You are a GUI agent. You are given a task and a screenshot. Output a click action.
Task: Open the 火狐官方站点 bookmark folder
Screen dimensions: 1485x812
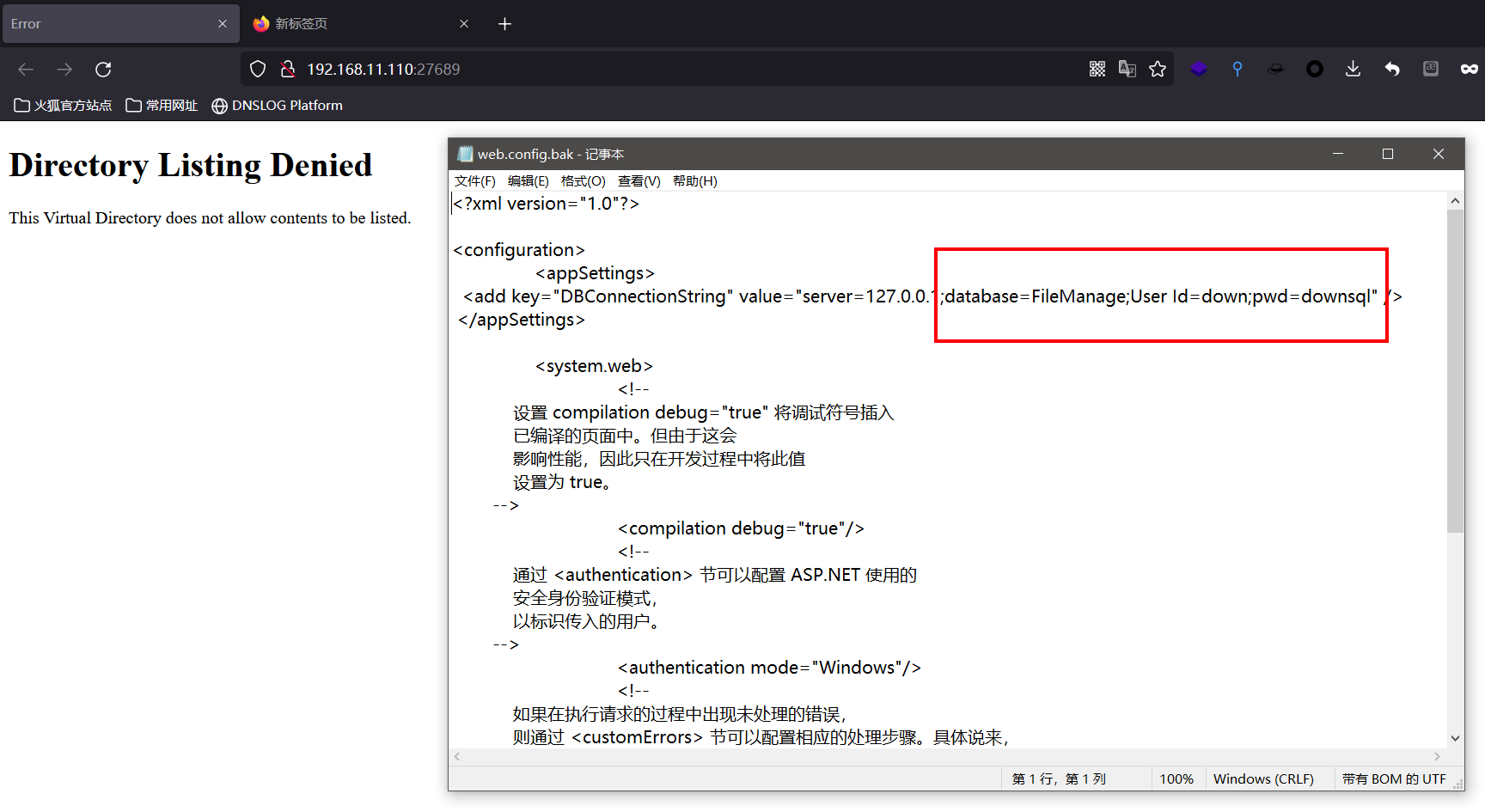pyautogui.click(x=63, y=106)
